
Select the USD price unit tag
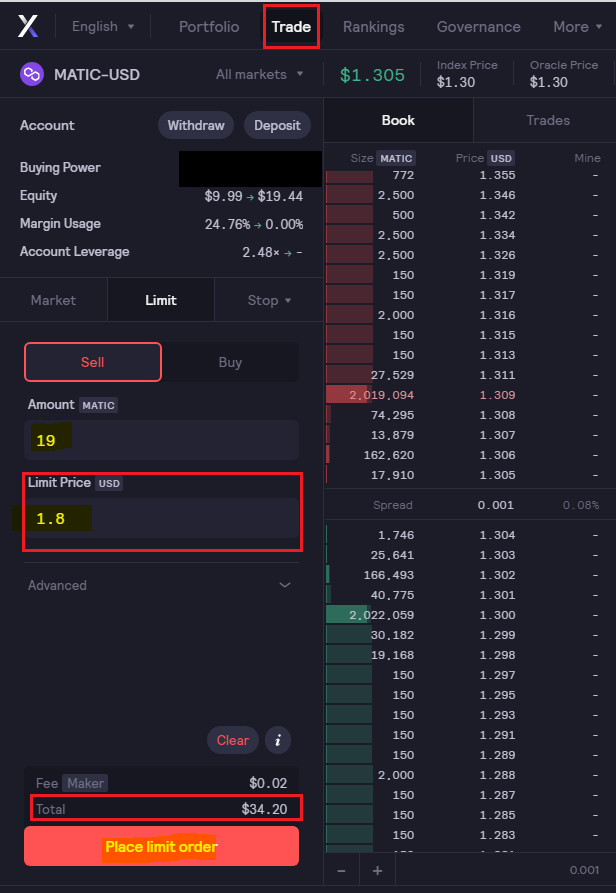(501, 158)
